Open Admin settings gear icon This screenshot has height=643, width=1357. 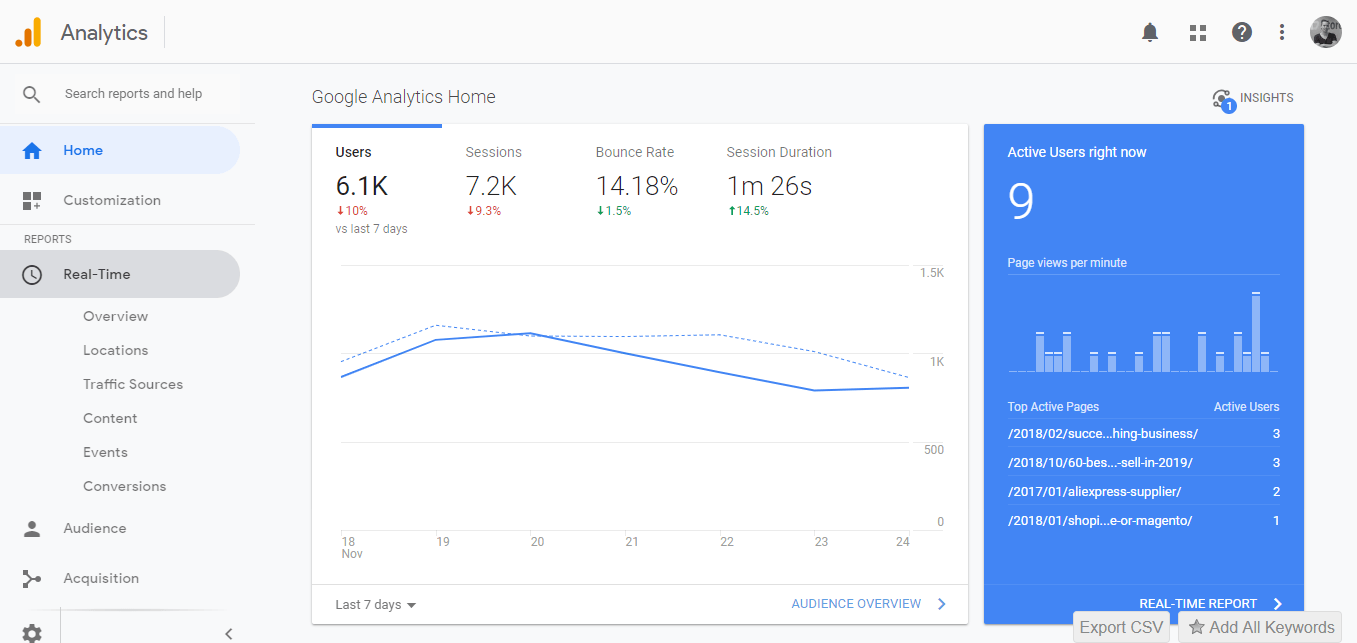[x=32, y=632]
